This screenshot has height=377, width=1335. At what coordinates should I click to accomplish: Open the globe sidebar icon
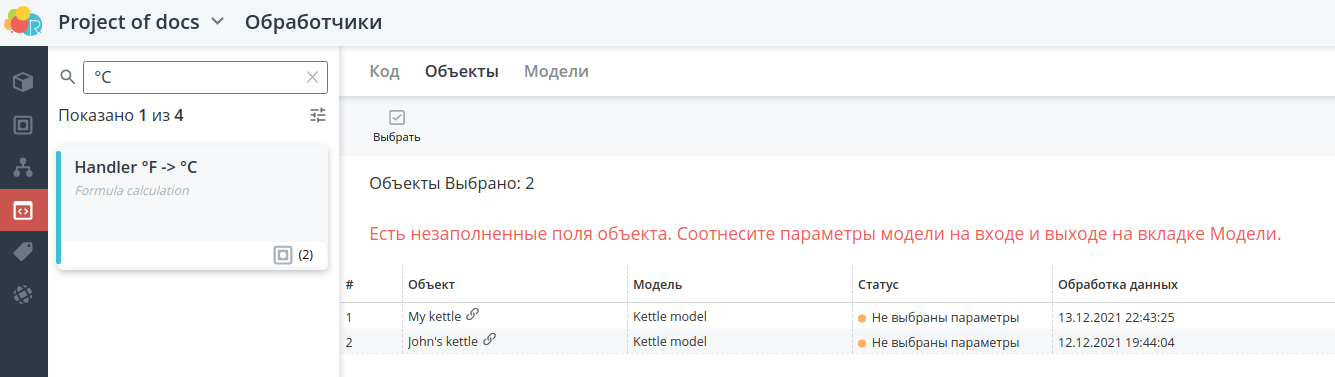pyautogui.click(x=23, y=295)
